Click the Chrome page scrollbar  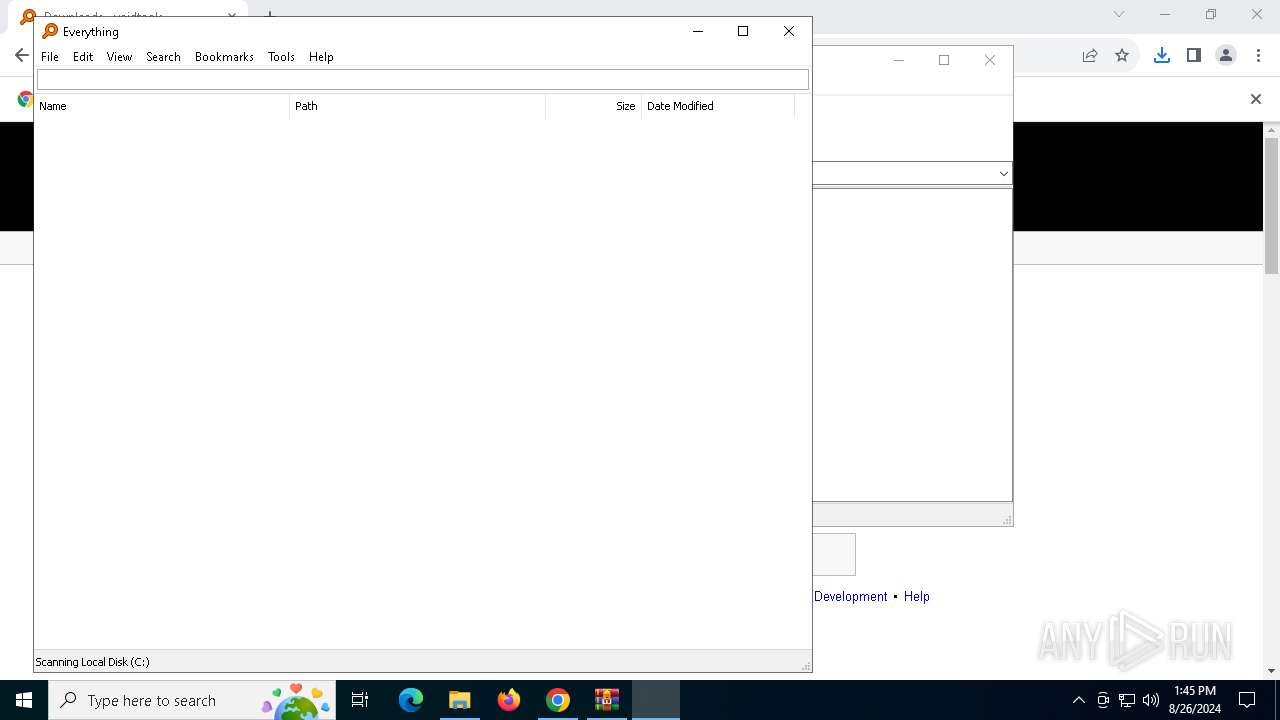pos(1272,206)
